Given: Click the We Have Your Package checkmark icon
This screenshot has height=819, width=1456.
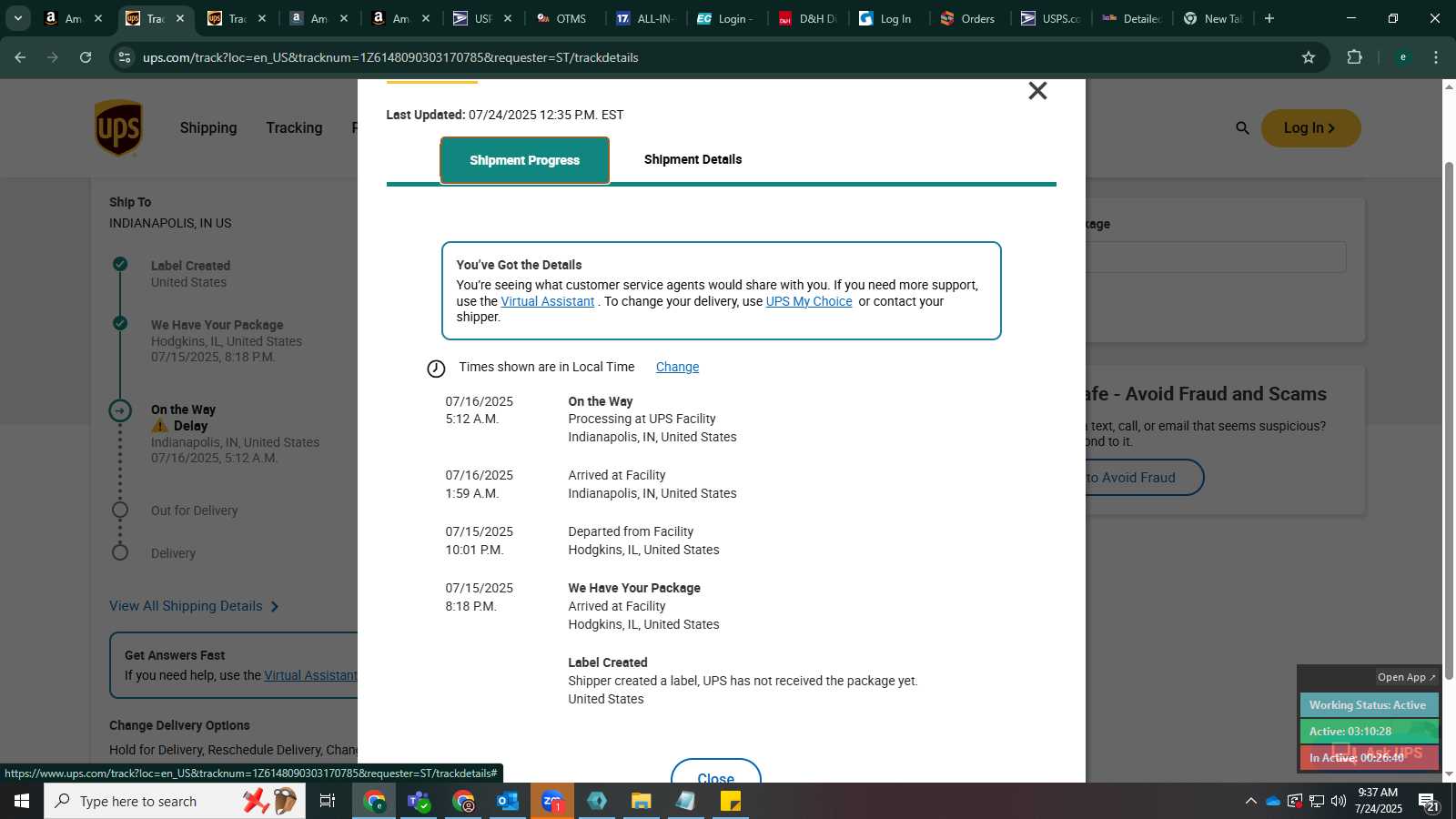Looking at the screenshot, I should coord(120,323).
